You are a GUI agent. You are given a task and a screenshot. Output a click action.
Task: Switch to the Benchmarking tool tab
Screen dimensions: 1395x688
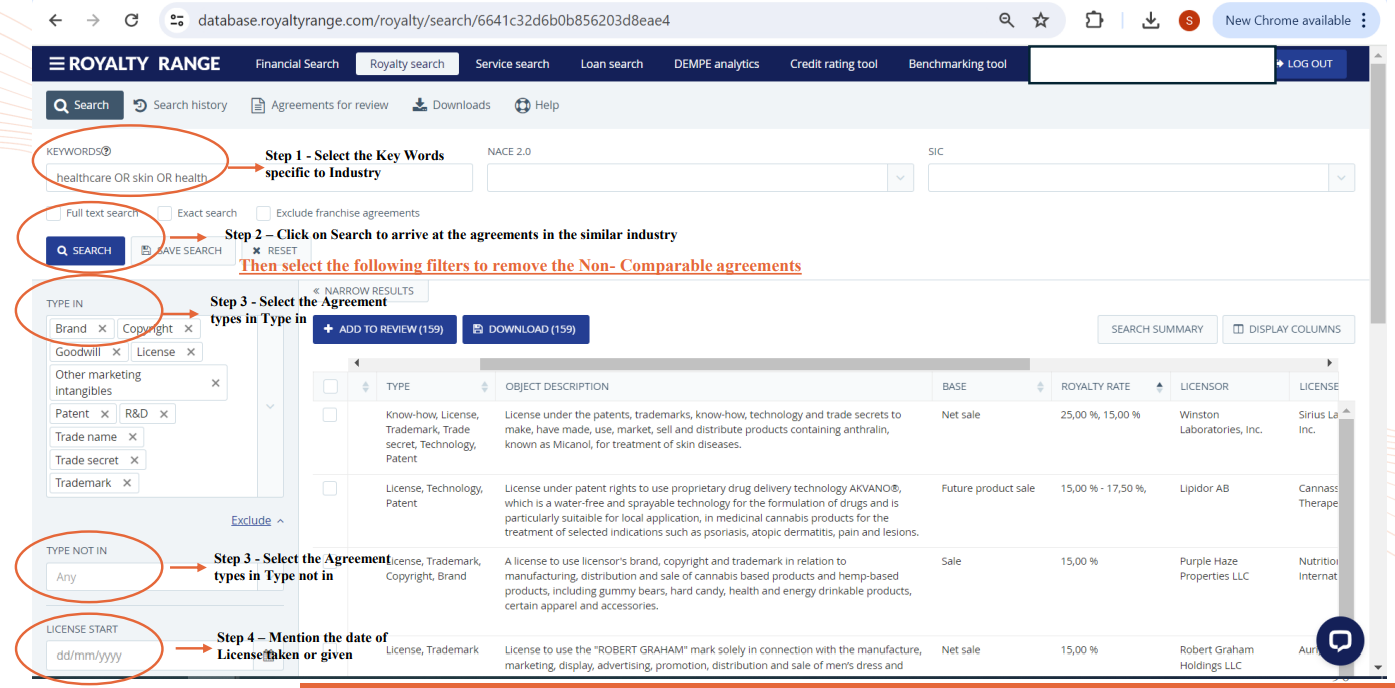tap(957, 64)
